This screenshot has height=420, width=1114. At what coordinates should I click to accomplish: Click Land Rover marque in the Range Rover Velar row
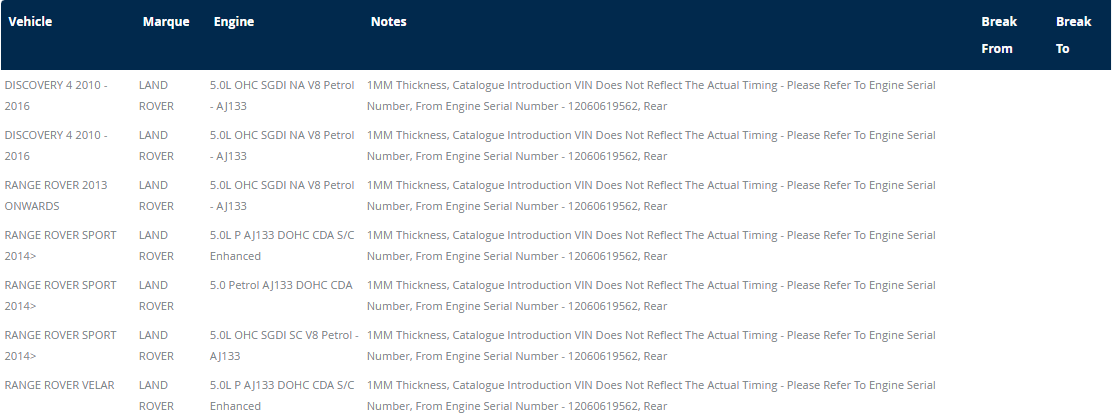(156, 395)
